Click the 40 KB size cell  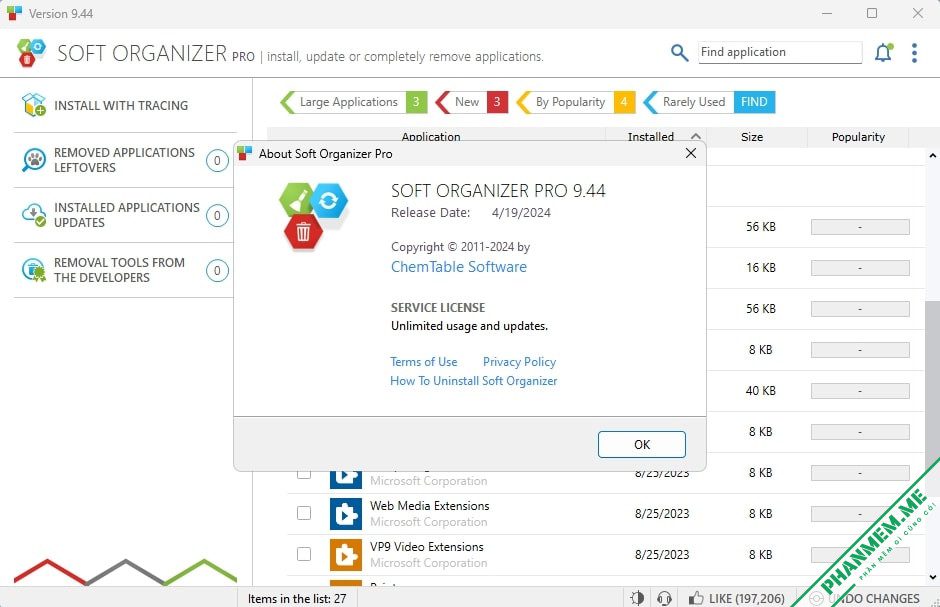[x=760, y=391]
